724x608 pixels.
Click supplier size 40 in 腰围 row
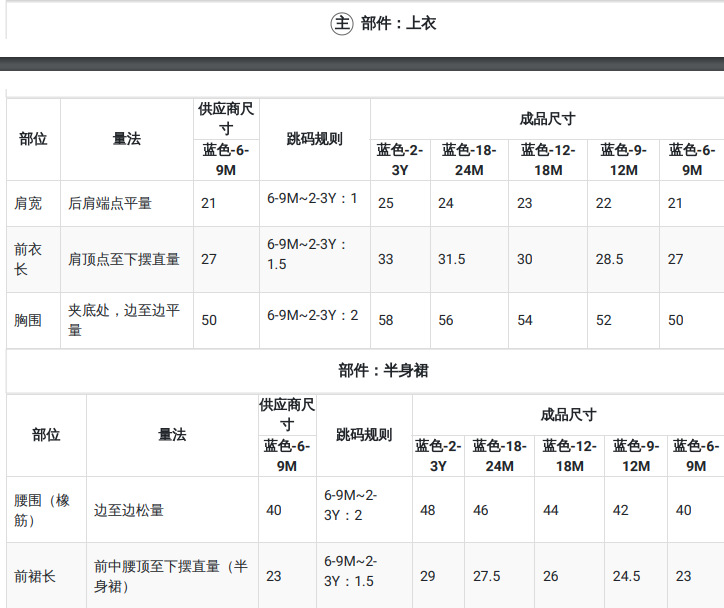pyautogui.click(x=274, y=510)
